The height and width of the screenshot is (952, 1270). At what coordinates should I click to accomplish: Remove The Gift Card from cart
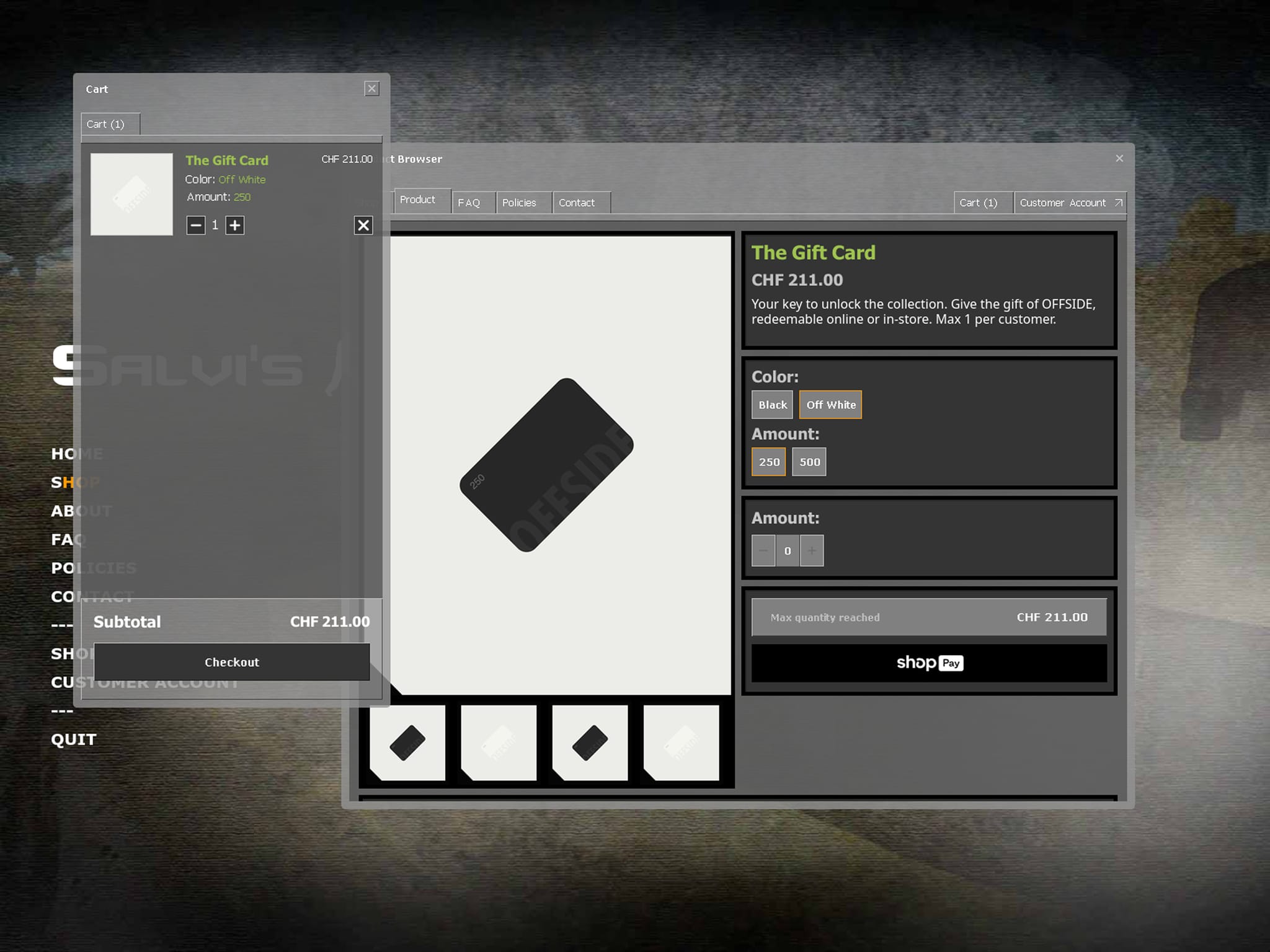(363, 226)
